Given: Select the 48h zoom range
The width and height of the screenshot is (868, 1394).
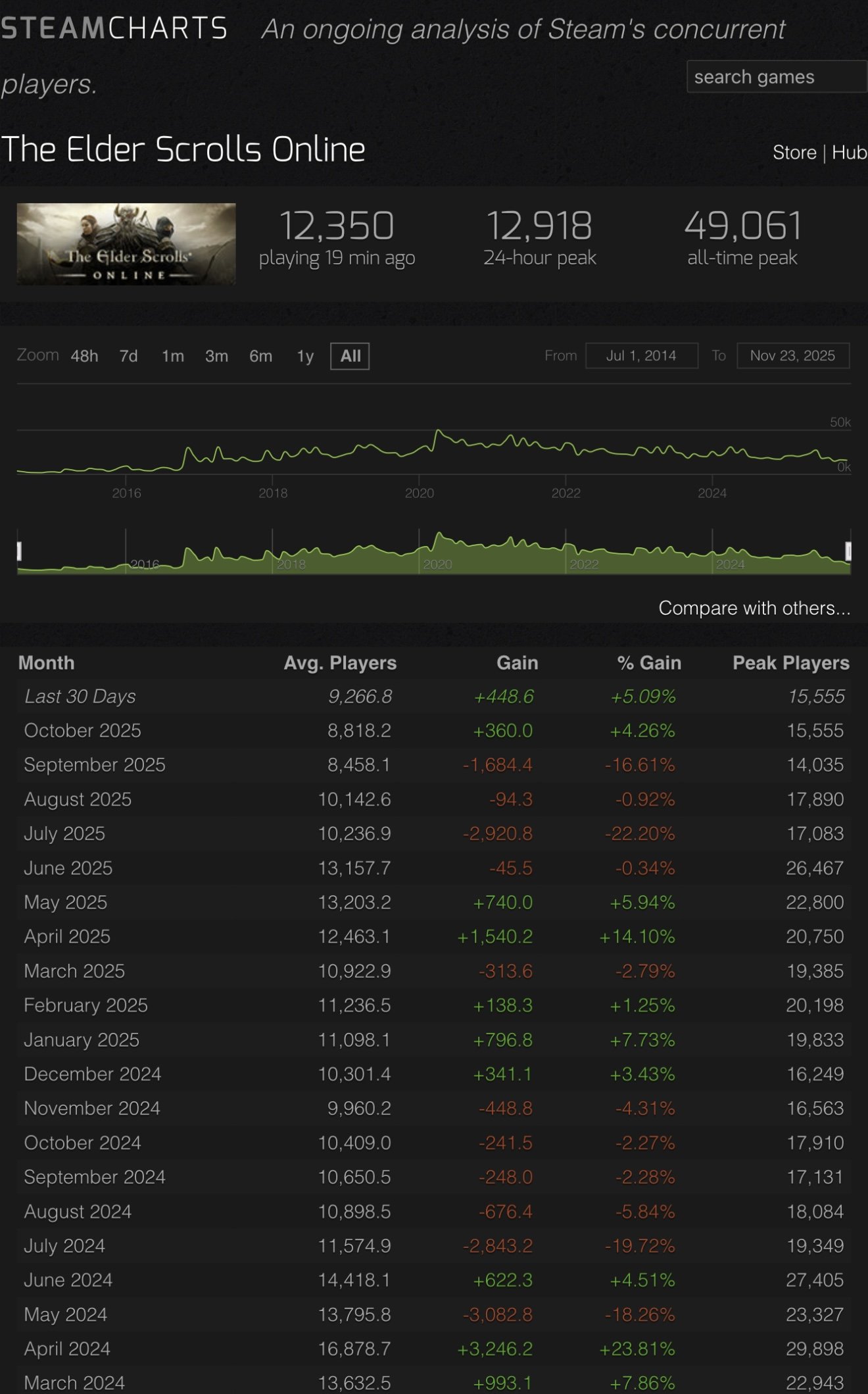Looking at the screenshot, I should pos(84,357).
